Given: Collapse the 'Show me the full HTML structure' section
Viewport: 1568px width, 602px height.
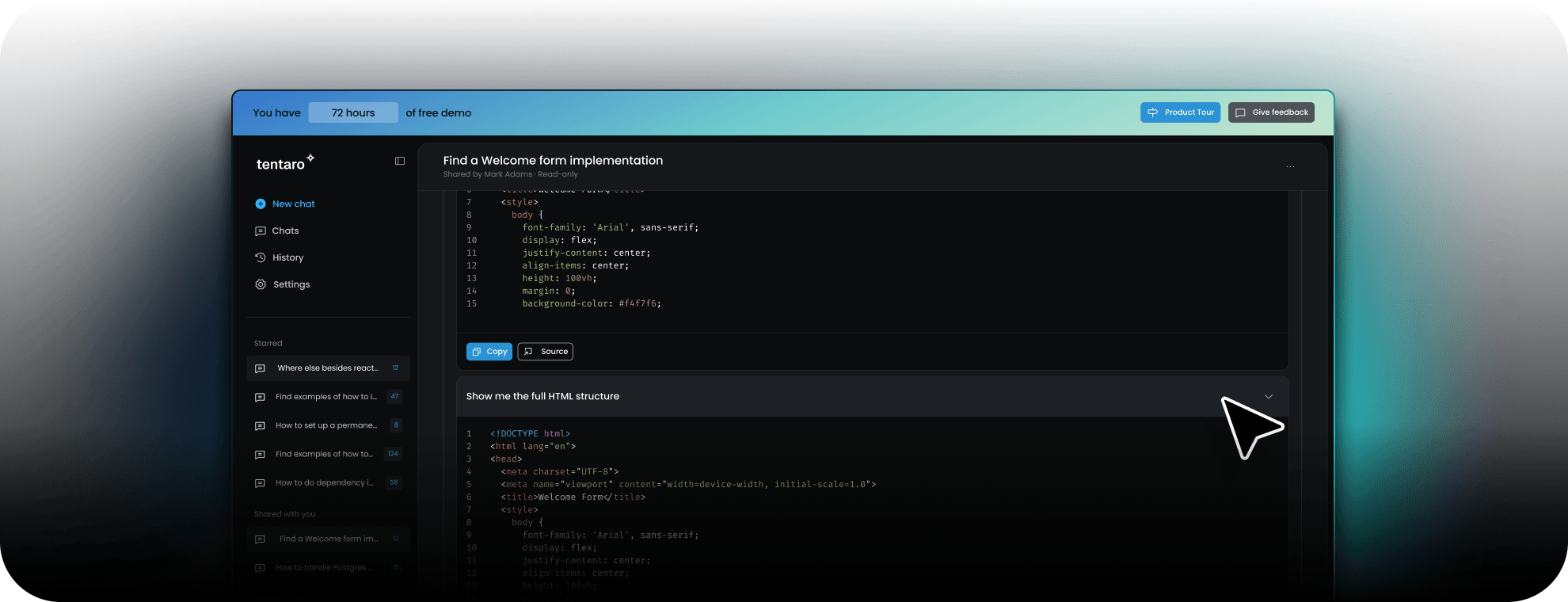Looking at the screenshot, I should point(1269,396).
